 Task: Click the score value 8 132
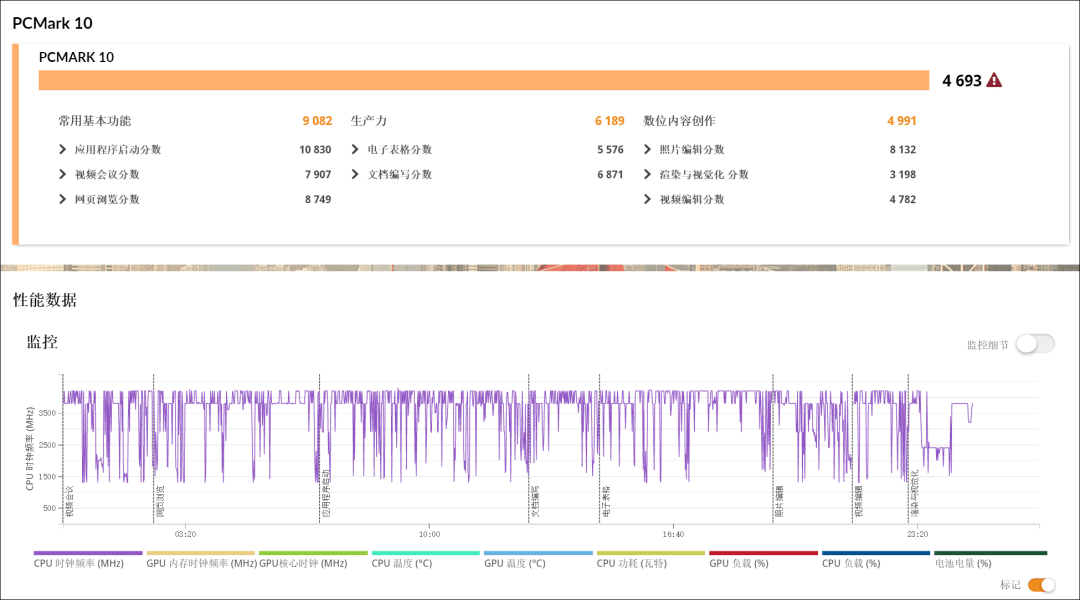click(x=902, y=149)
